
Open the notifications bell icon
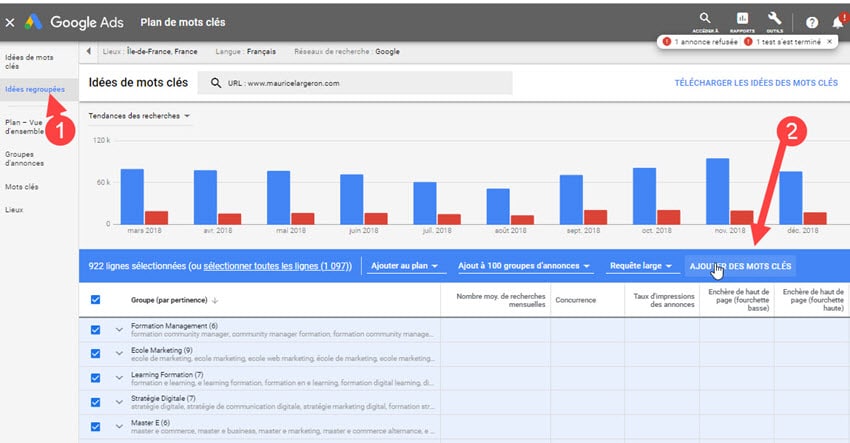(837, 21)
